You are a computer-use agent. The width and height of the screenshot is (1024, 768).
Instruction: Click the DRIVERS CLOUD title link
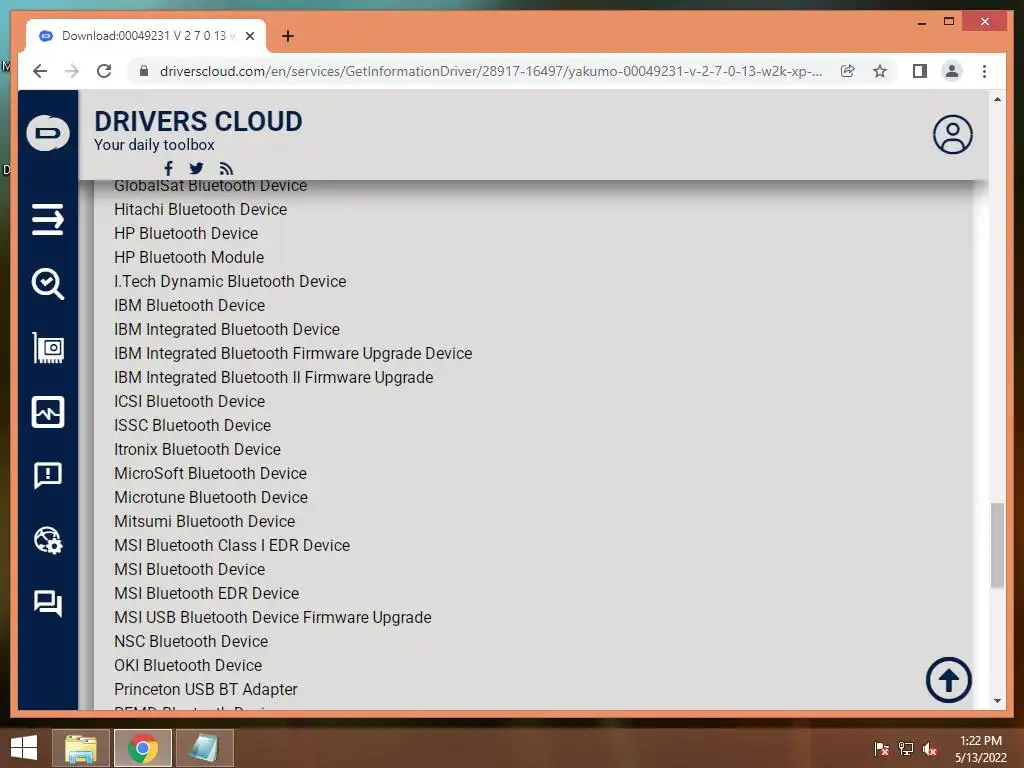point(199,121)
